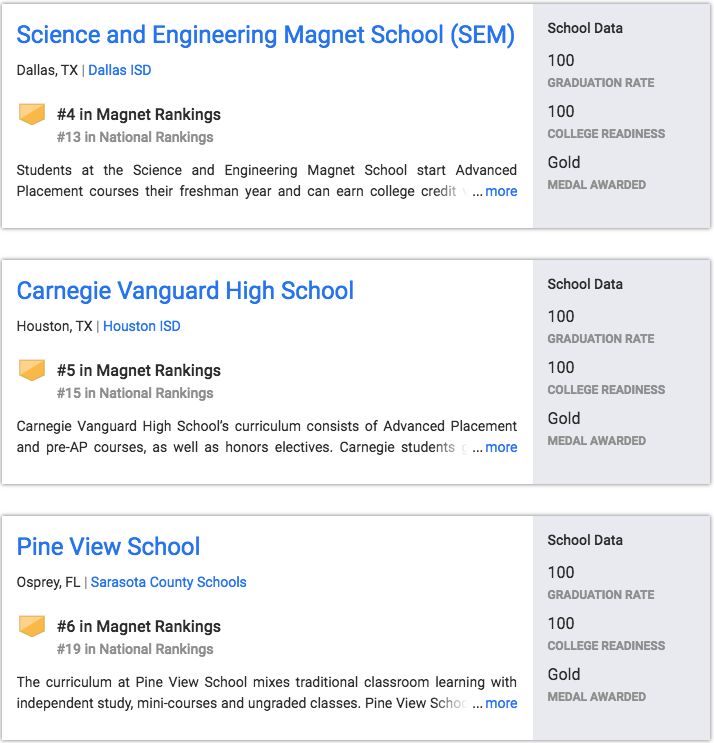Screen dimensions: 714x743
Task: Click Gold medal awarded in Carnegie card
Action: pos(564,418)
